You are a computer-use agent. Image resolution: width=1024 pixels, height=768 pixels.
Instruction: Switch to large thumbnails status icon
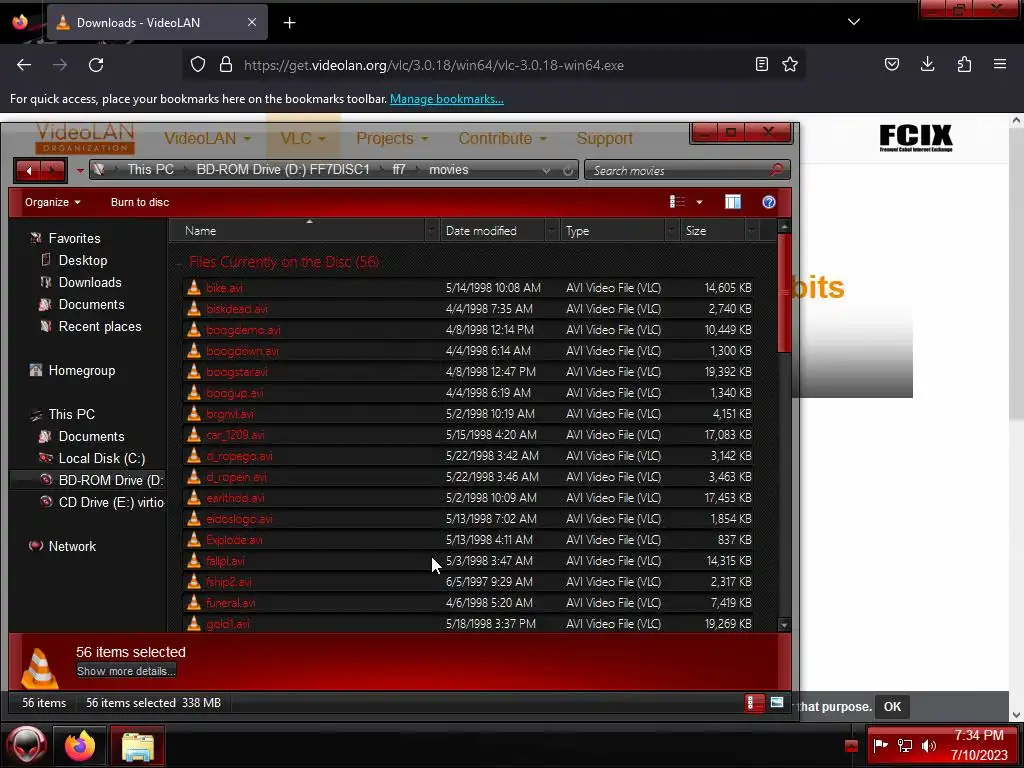[x=776, y=703]
